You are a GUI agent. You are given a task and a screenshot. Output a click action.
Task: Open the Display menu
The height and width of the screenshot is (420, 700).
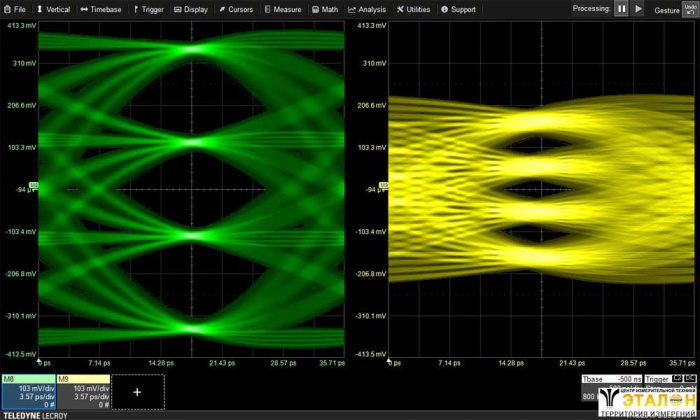[191, 9]
